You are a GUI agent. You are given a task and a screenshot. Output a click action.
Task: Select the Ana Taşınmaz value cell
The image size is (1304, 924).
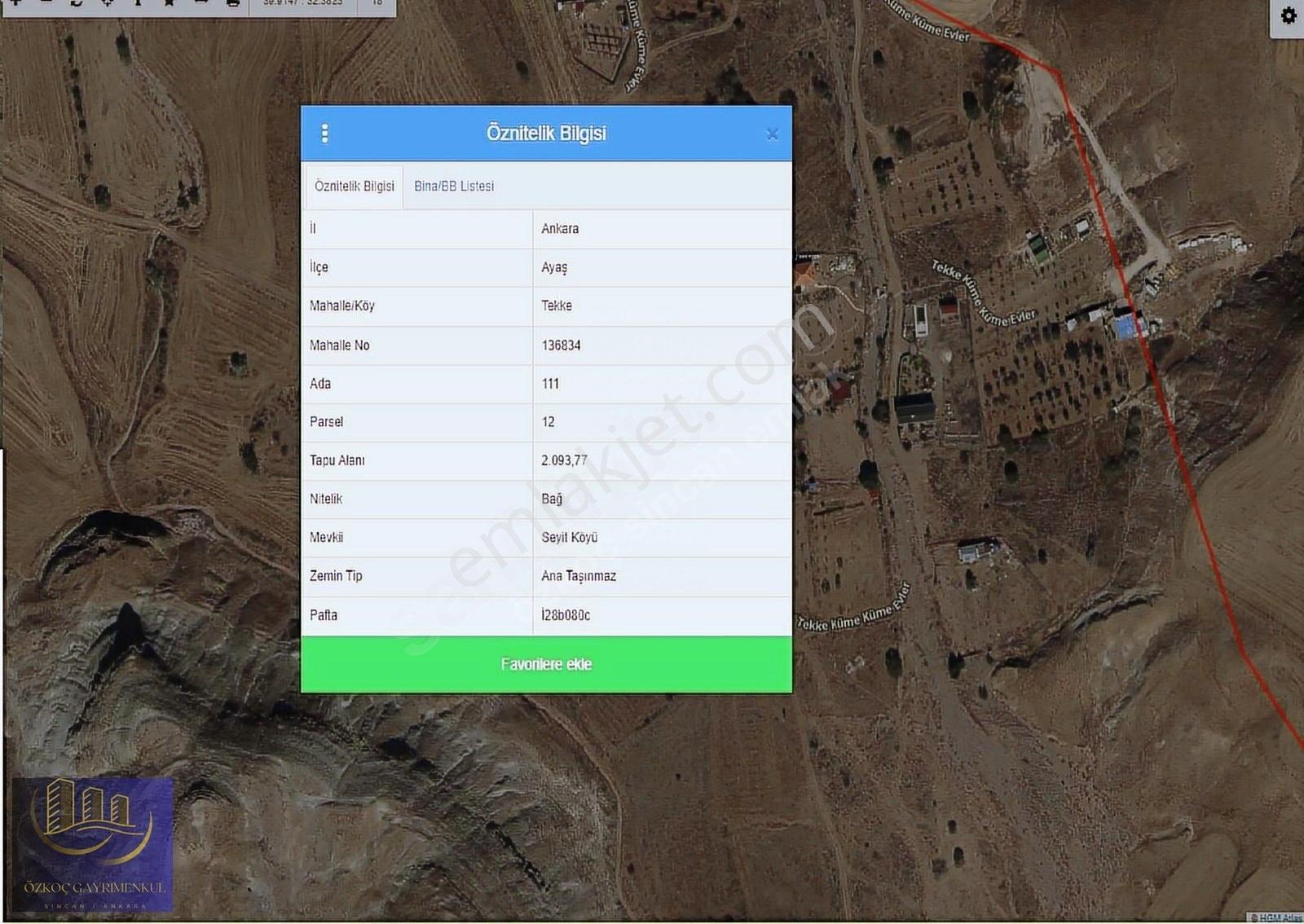(662, 576)
